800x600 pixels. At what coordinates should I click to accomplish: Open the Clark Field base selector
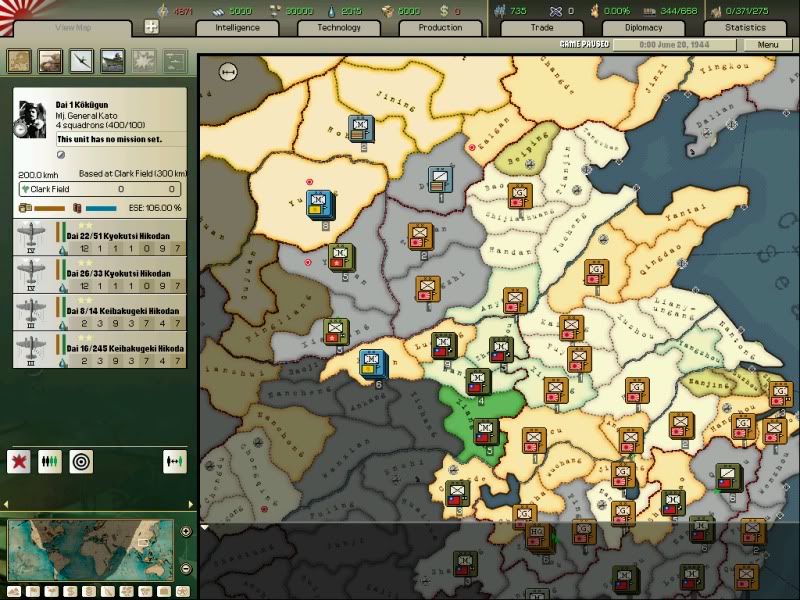pos(100,188)
